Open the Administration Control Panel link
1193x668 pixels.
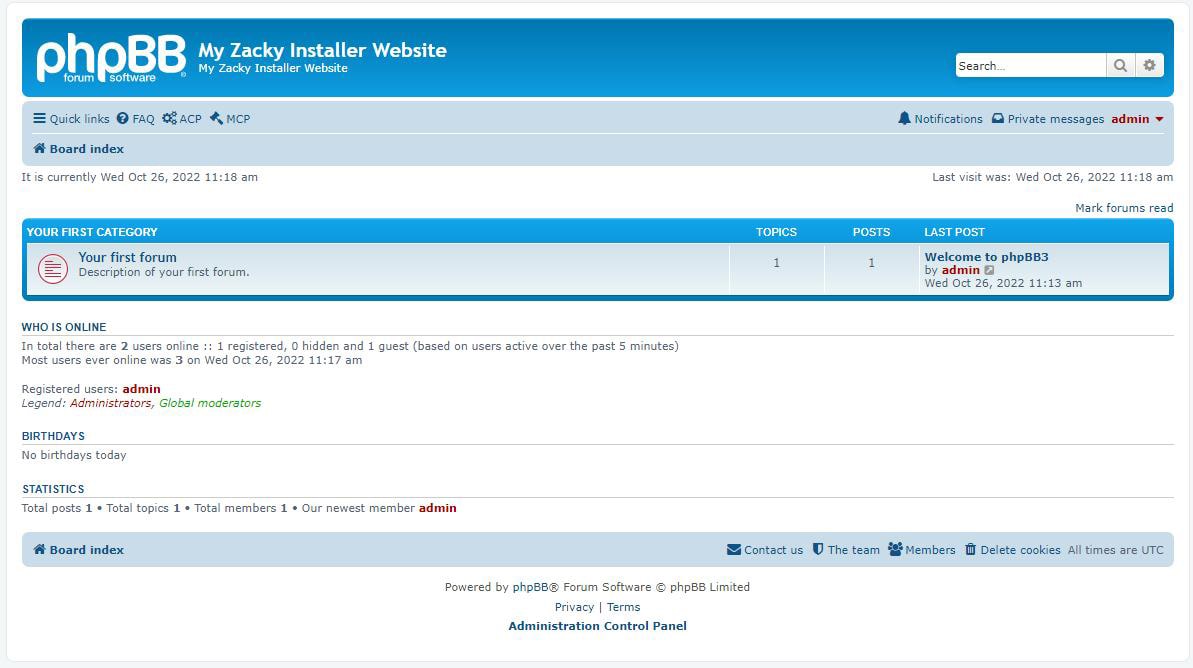[x=596, y=625]
